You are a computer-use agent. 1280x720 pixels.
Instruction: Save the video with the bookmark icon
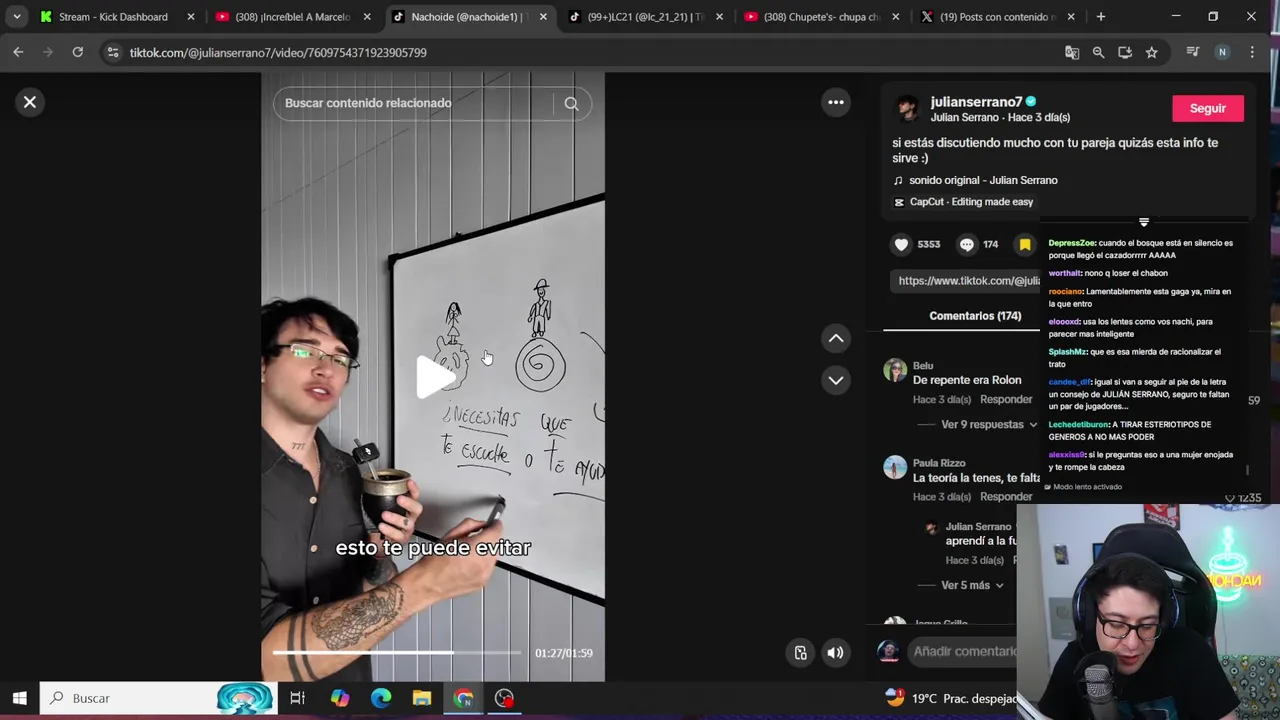[x=1025, y=244]
